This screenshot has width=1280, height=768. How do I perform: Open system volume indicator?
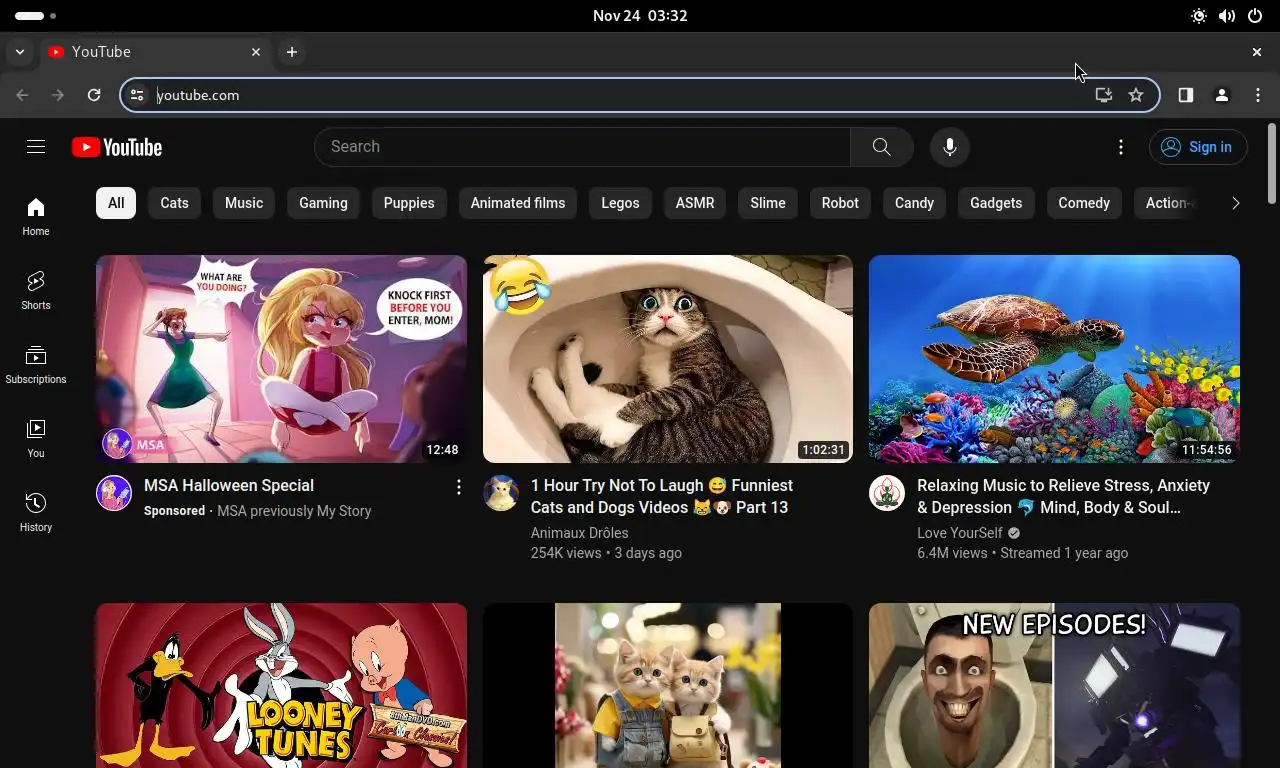[x=1227, y=16]
